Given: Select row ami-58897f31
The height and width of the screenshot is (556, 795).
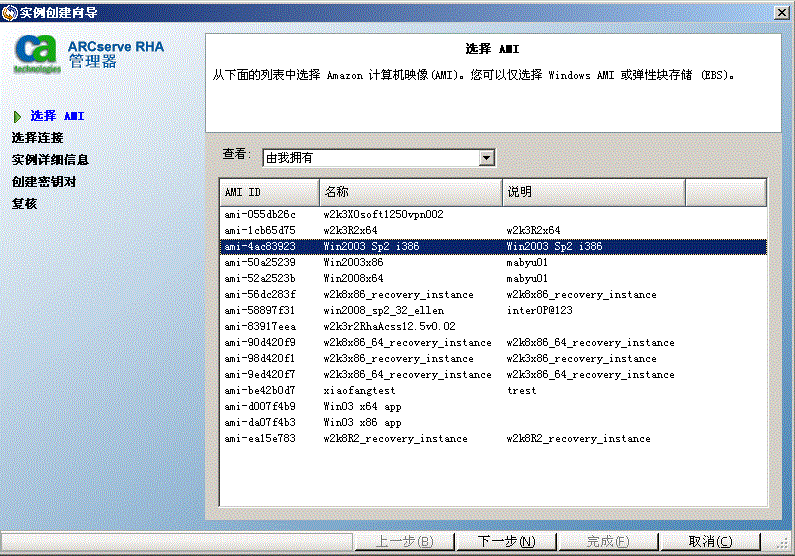Looking at the screenshot, I should [493, 311].
